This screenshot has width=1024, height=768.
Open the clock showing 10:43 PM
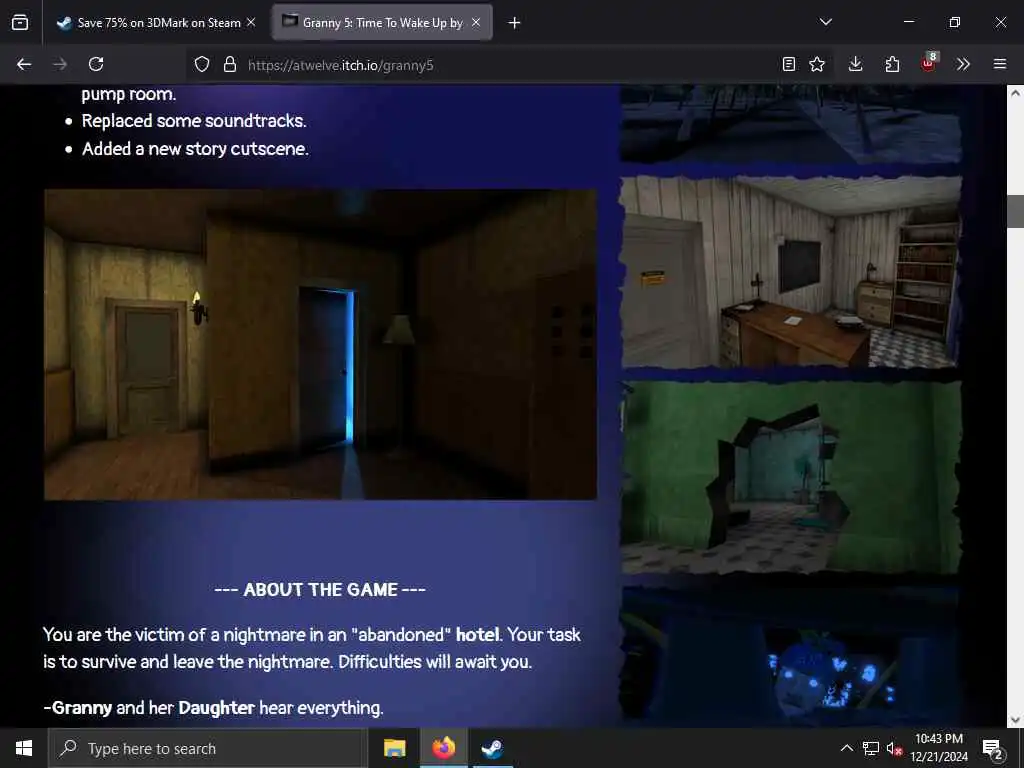pyautogui.click(x=939, y=748)
